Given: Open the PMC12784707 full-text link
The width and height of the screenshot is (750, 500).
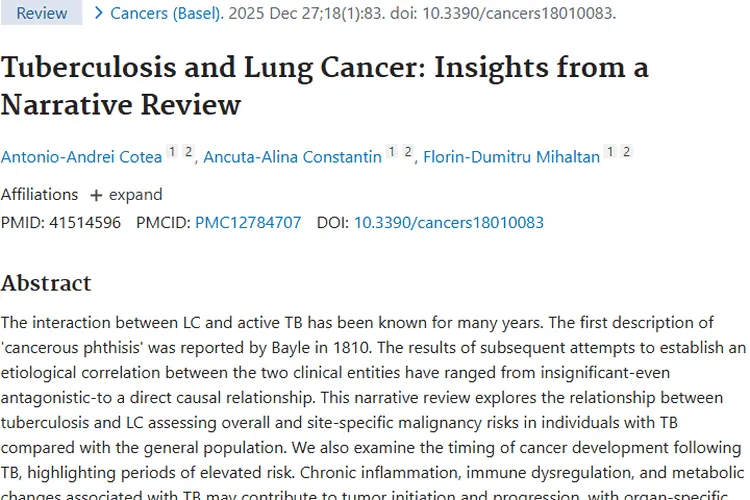Looking at the screenshot, I should [247, 222].
